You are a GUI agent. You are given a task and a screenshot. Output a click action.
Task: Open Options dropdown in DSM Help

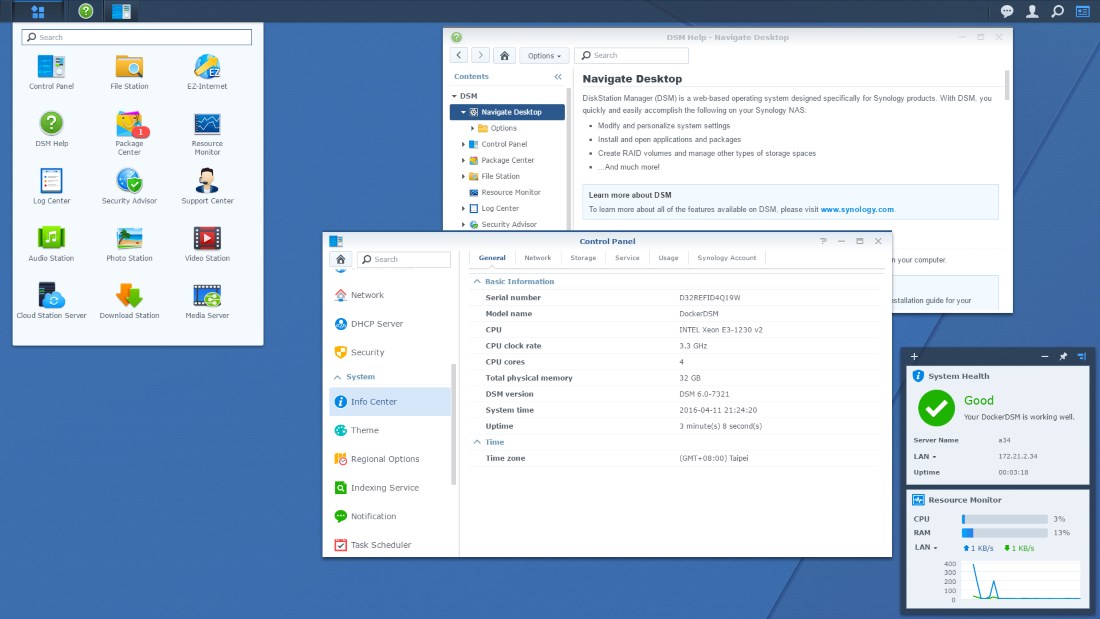click(x=544, y=55)
